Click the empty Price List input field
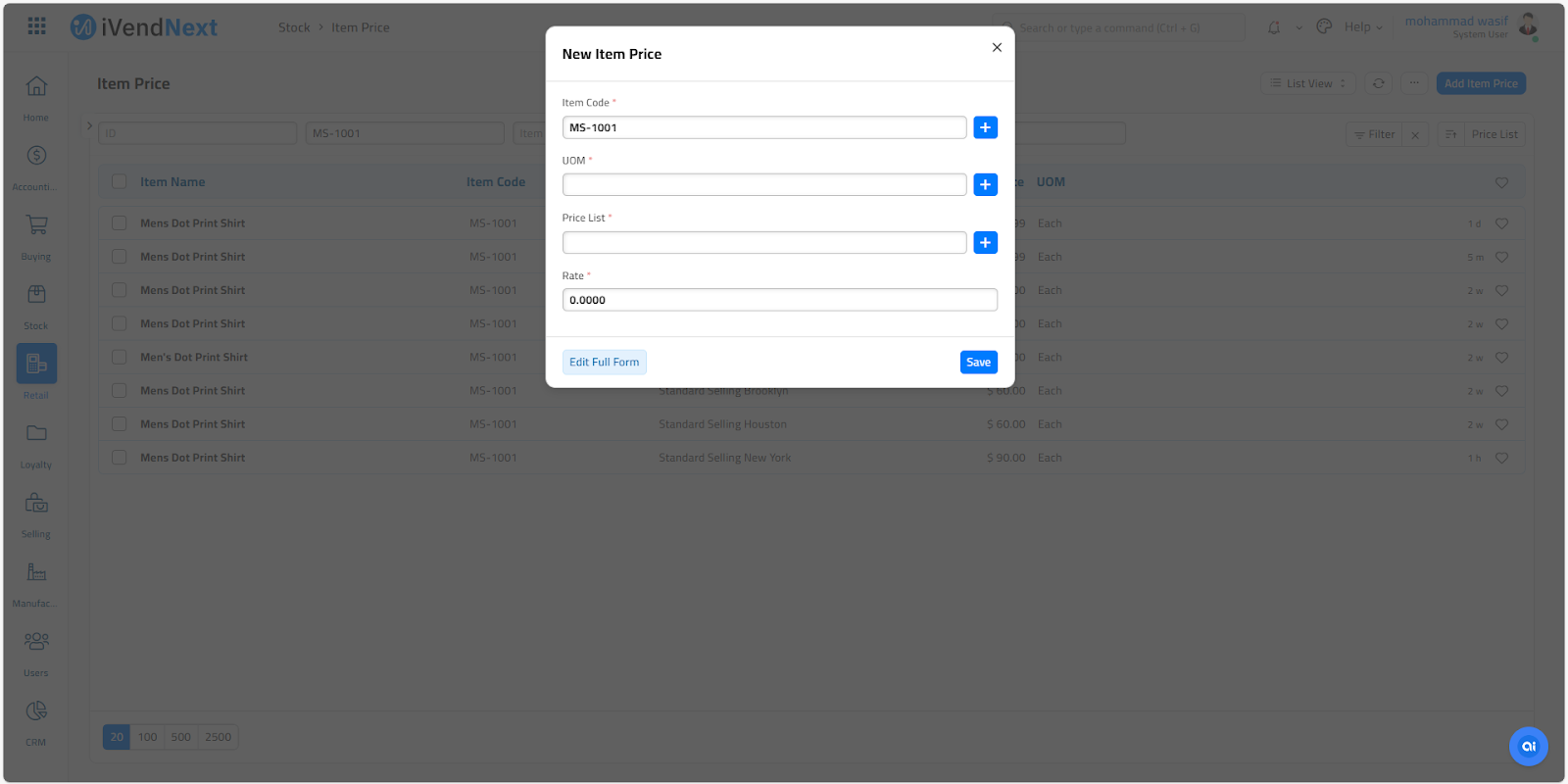1568x784 pixels. pos(764,242)
